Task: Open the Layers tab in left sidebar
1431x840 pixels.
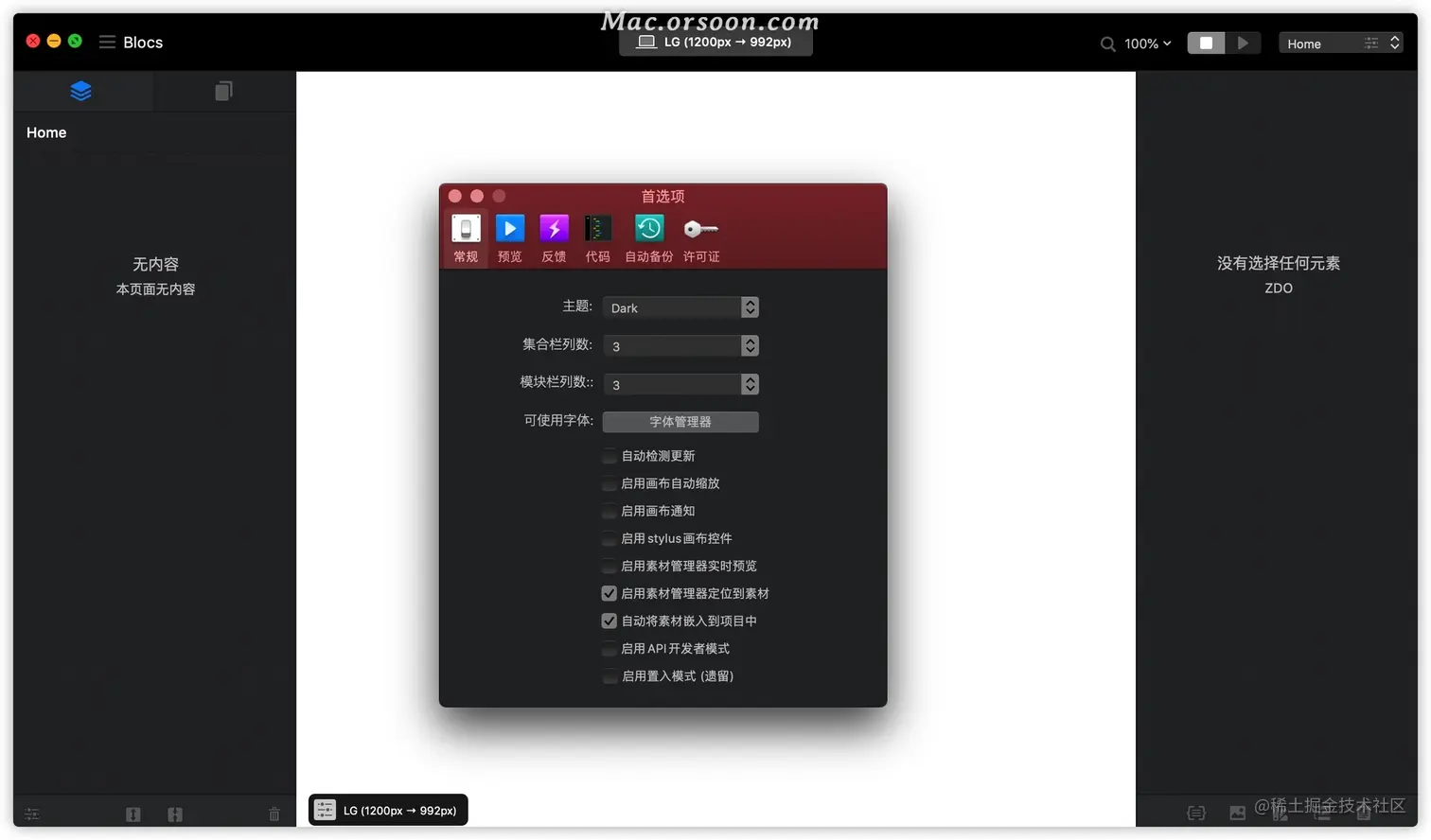Action: pyautogui.click(x=81, y=92)
